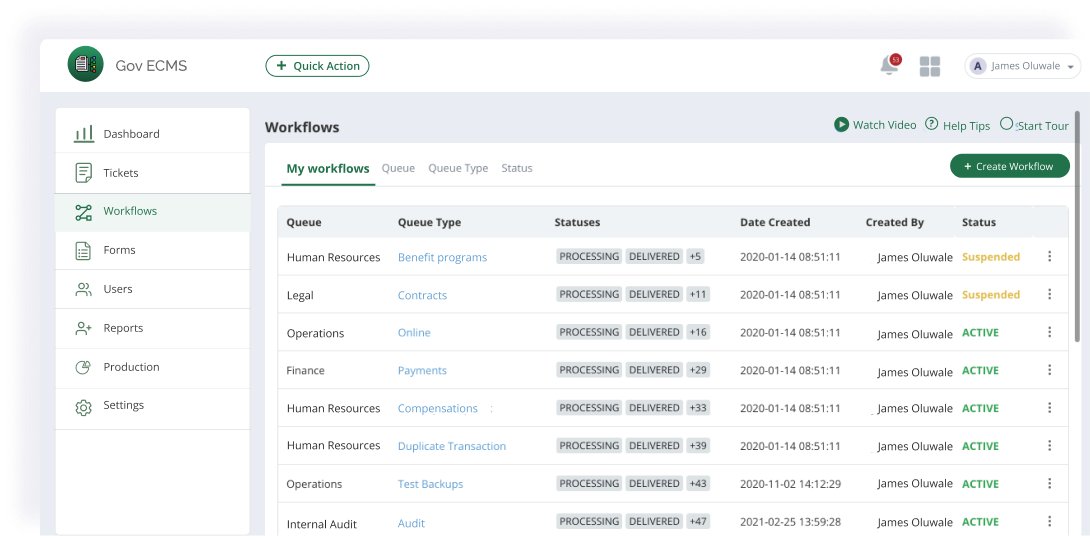The image size is (1090, 540).
Task: Select Production in the sidebar
Action: [131, 367]
